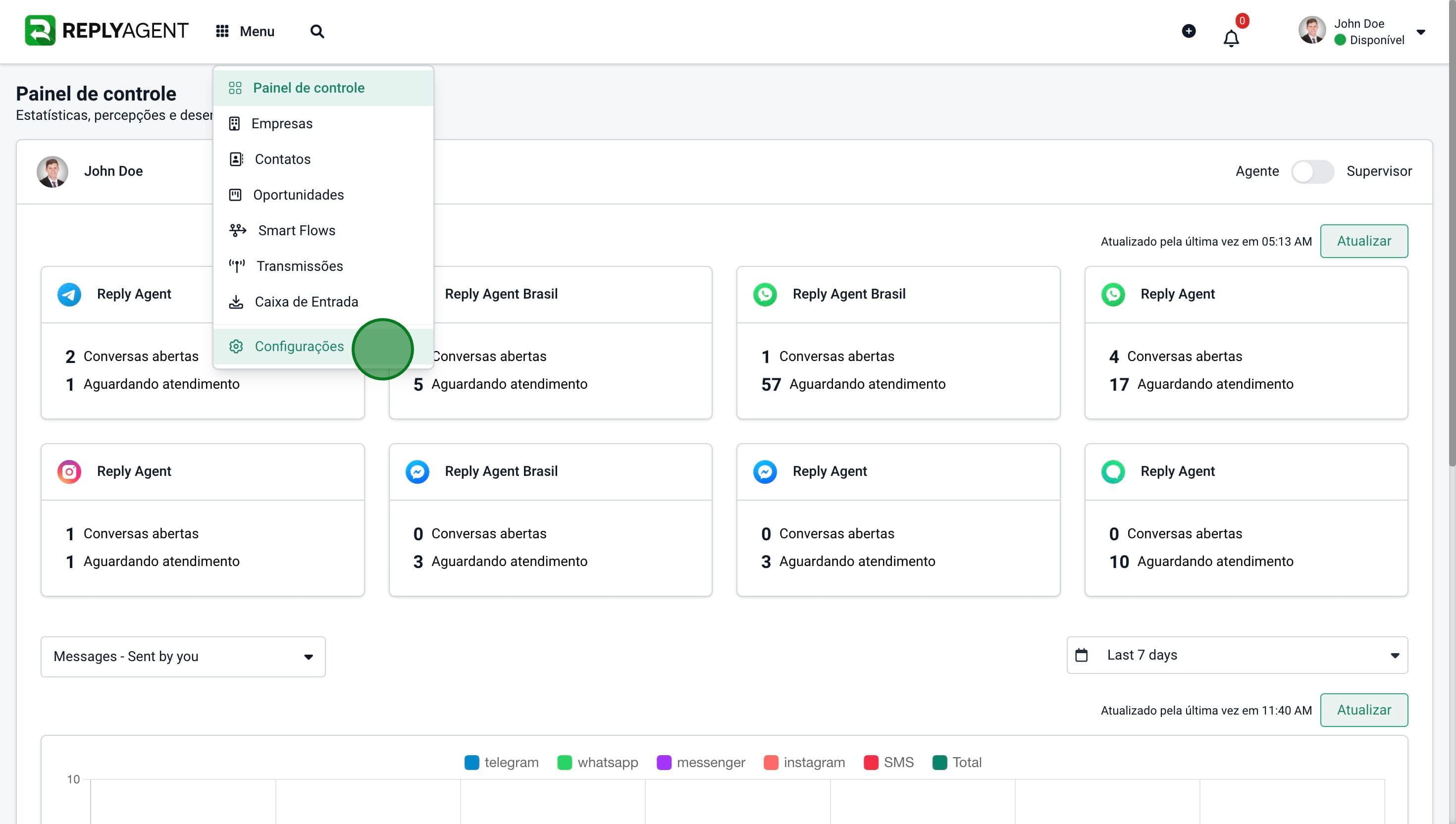Click the search magnifier icon
The image size is (1456, 824).
317,31
